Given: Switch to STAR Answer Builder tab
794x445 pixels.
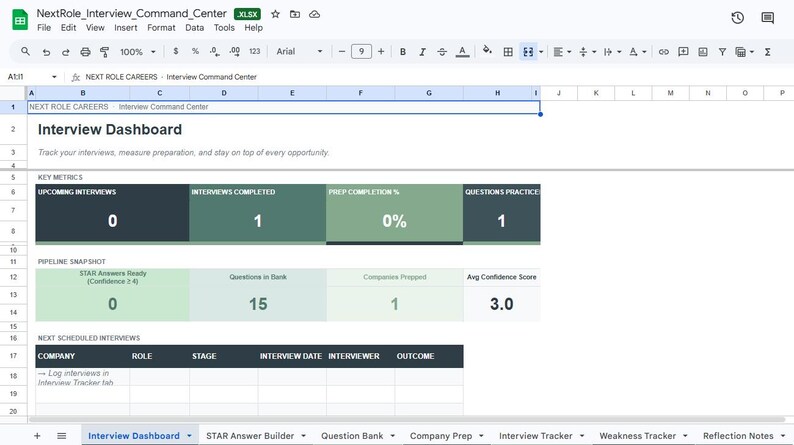Looking at the screenshot, I should [x=250, y=436].
